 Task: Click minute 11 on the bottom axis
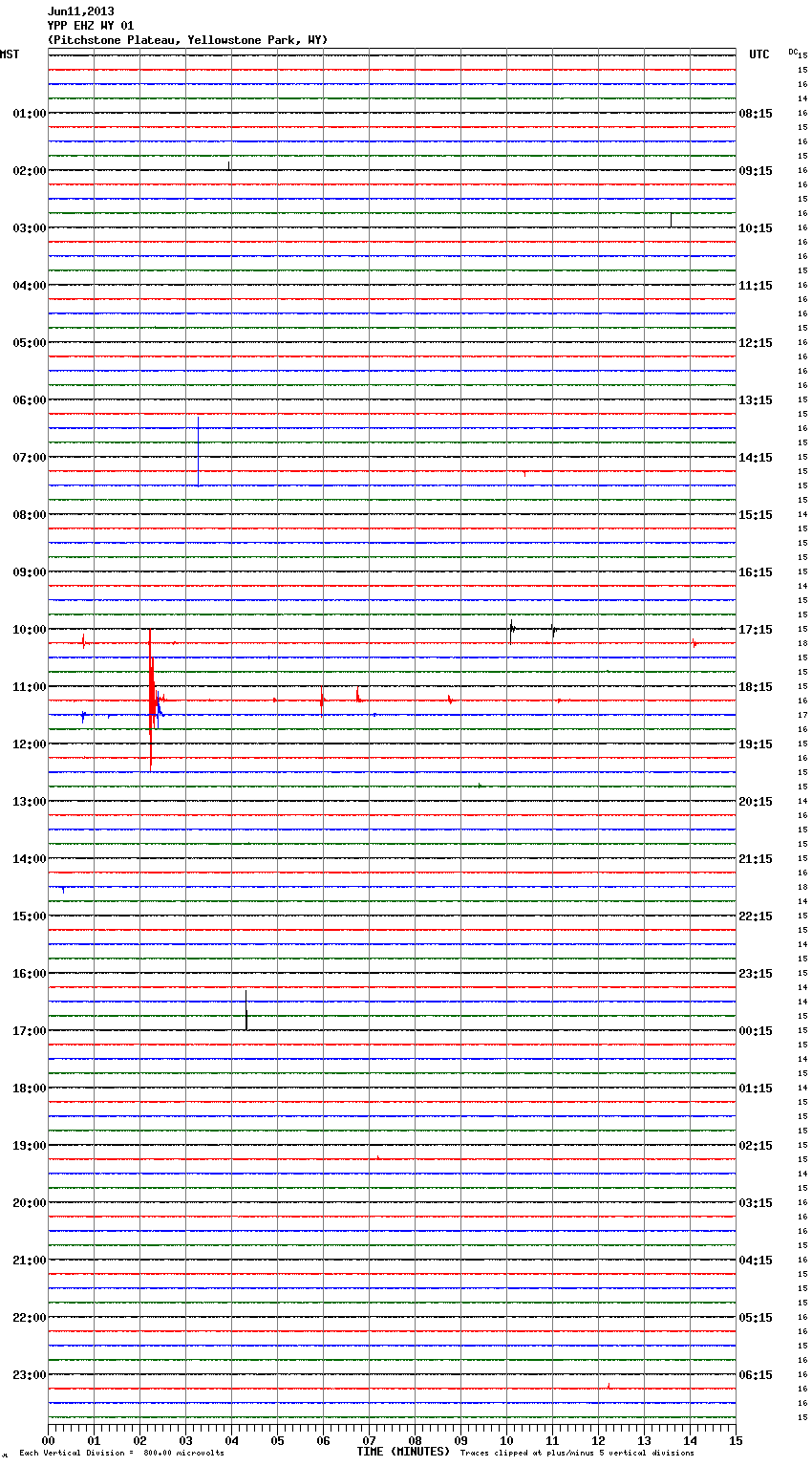coord(552,1440)
